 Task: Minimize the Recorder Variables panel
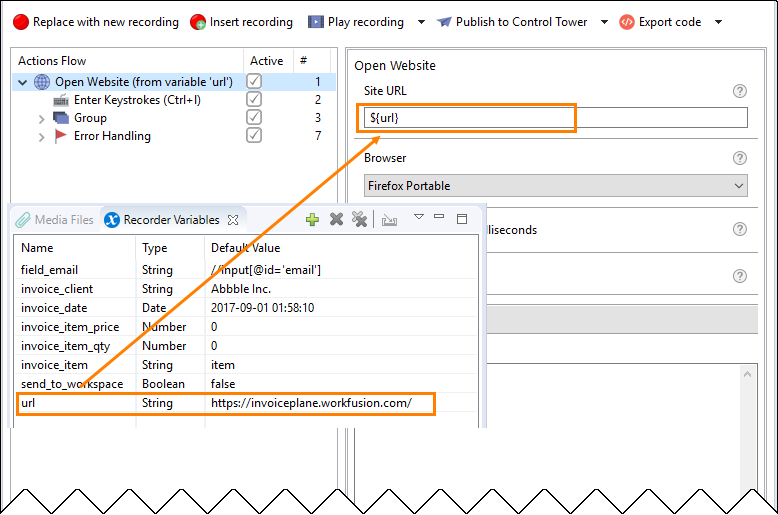click(439, 216)
